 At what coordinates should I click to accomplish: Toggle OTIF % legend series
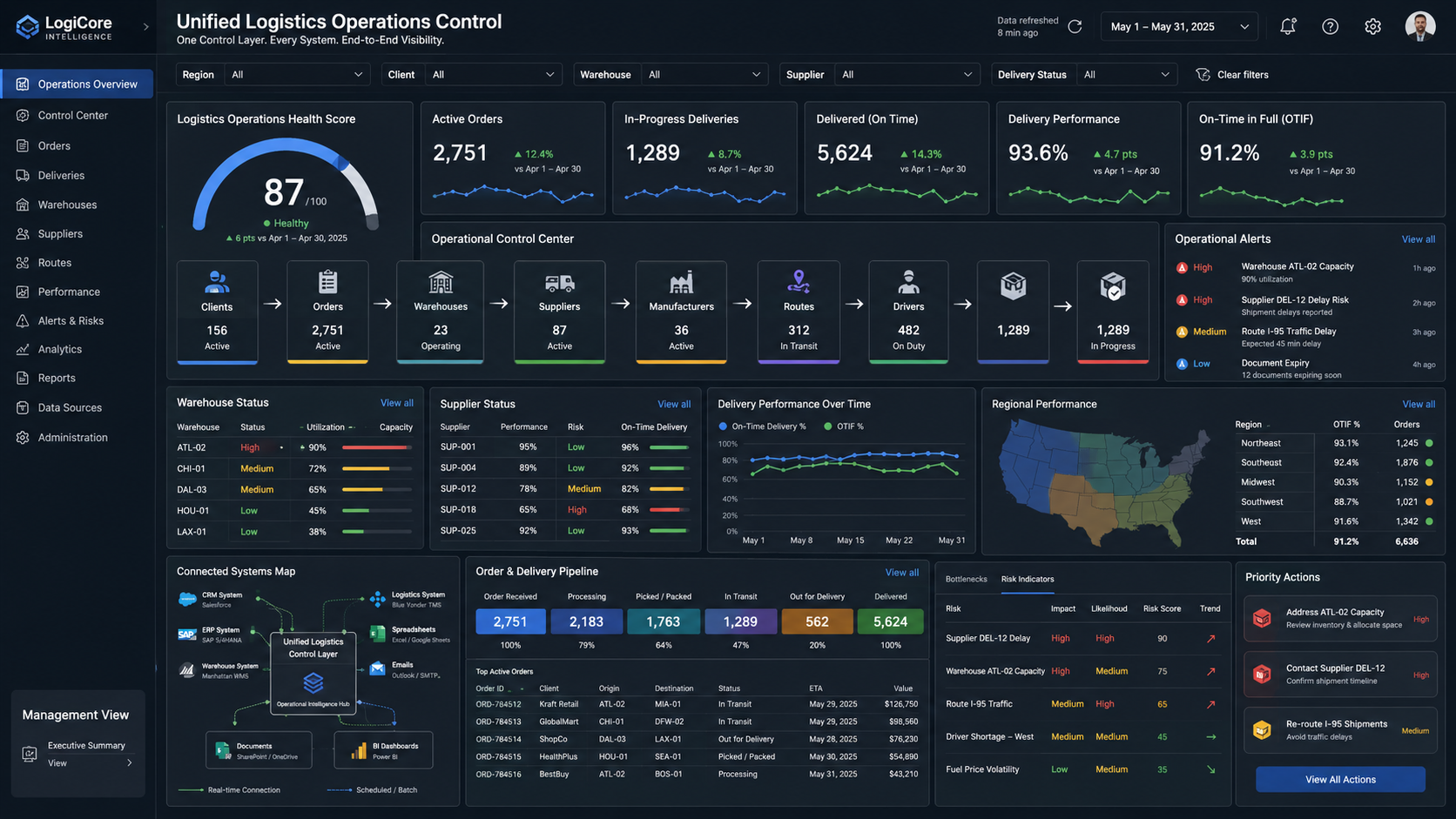(844, 426)
